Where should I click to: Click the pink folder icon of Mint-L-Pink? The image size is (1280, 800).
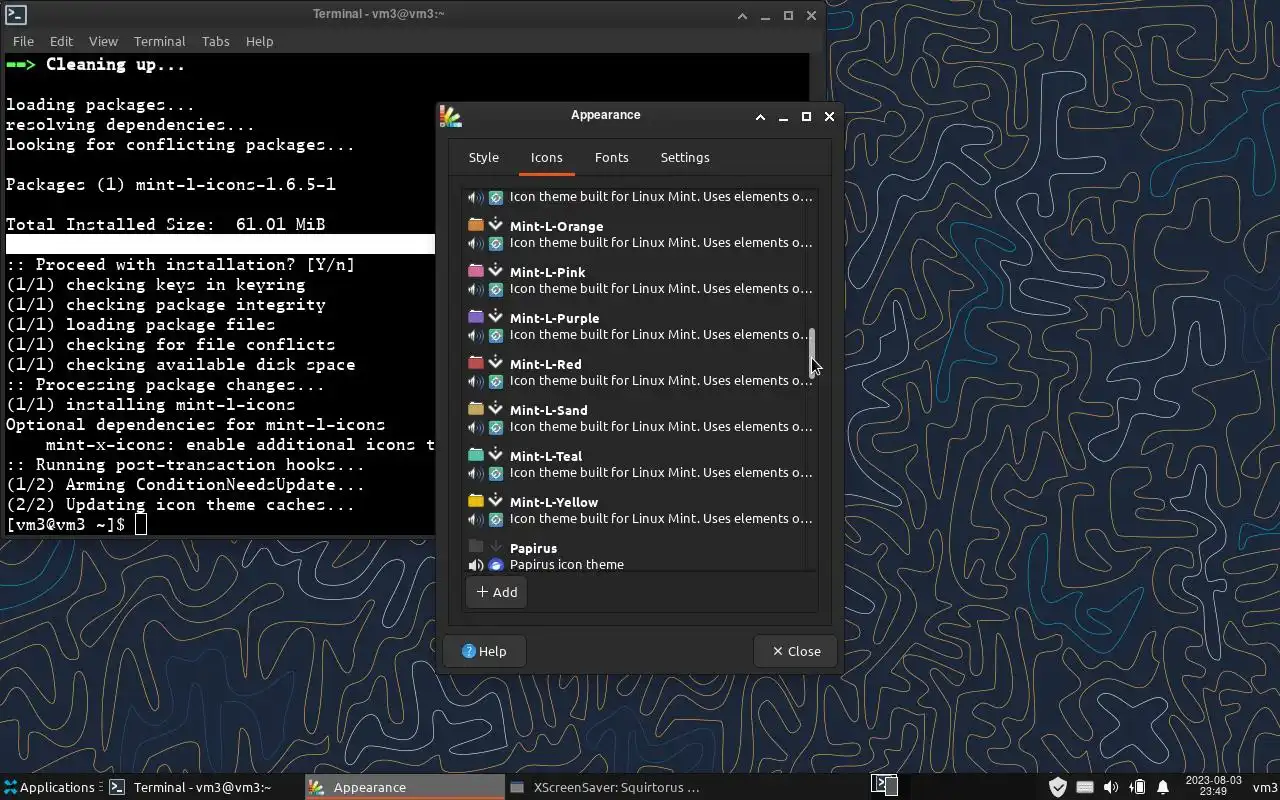click(476, 271)
